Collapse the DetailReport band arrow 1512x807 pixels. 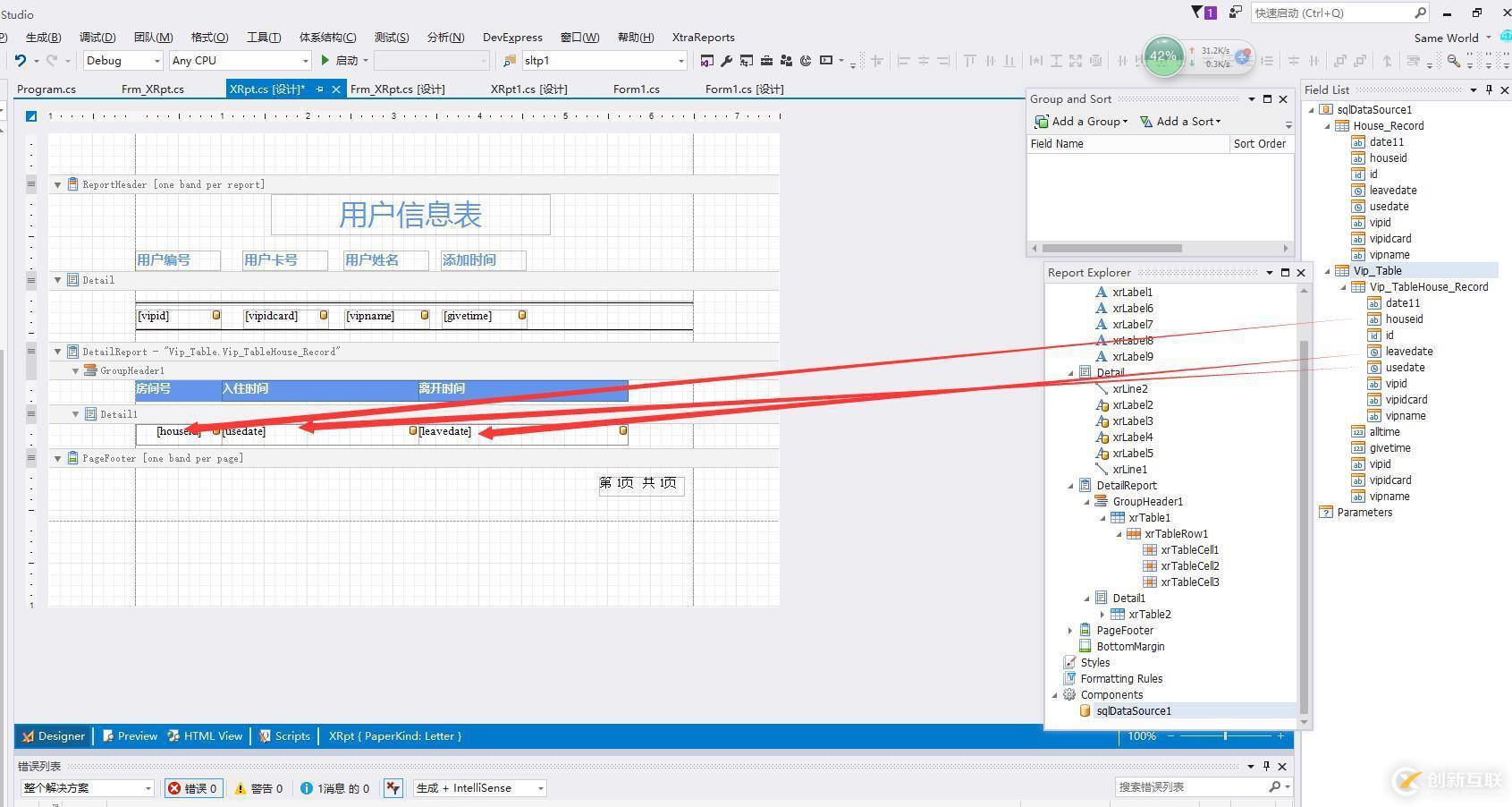pos(58,352)
